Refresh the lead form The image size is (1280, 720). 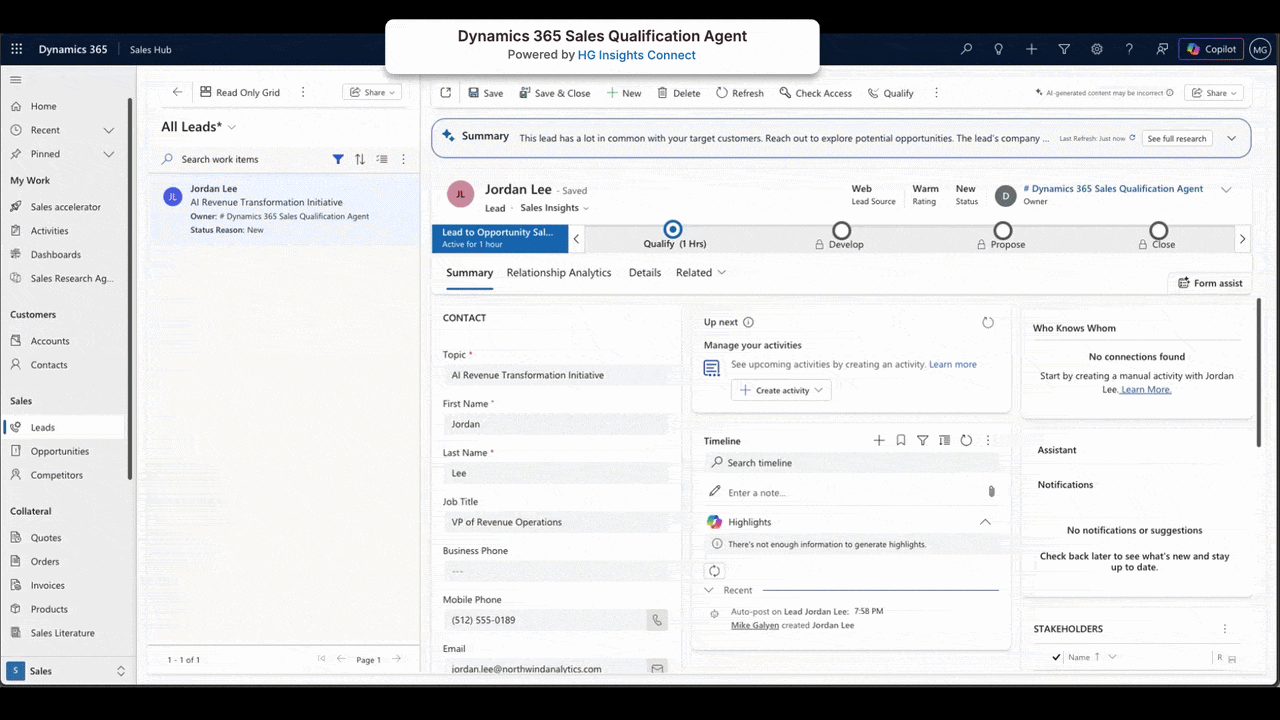pyautogui.click(x=739, y=93)
